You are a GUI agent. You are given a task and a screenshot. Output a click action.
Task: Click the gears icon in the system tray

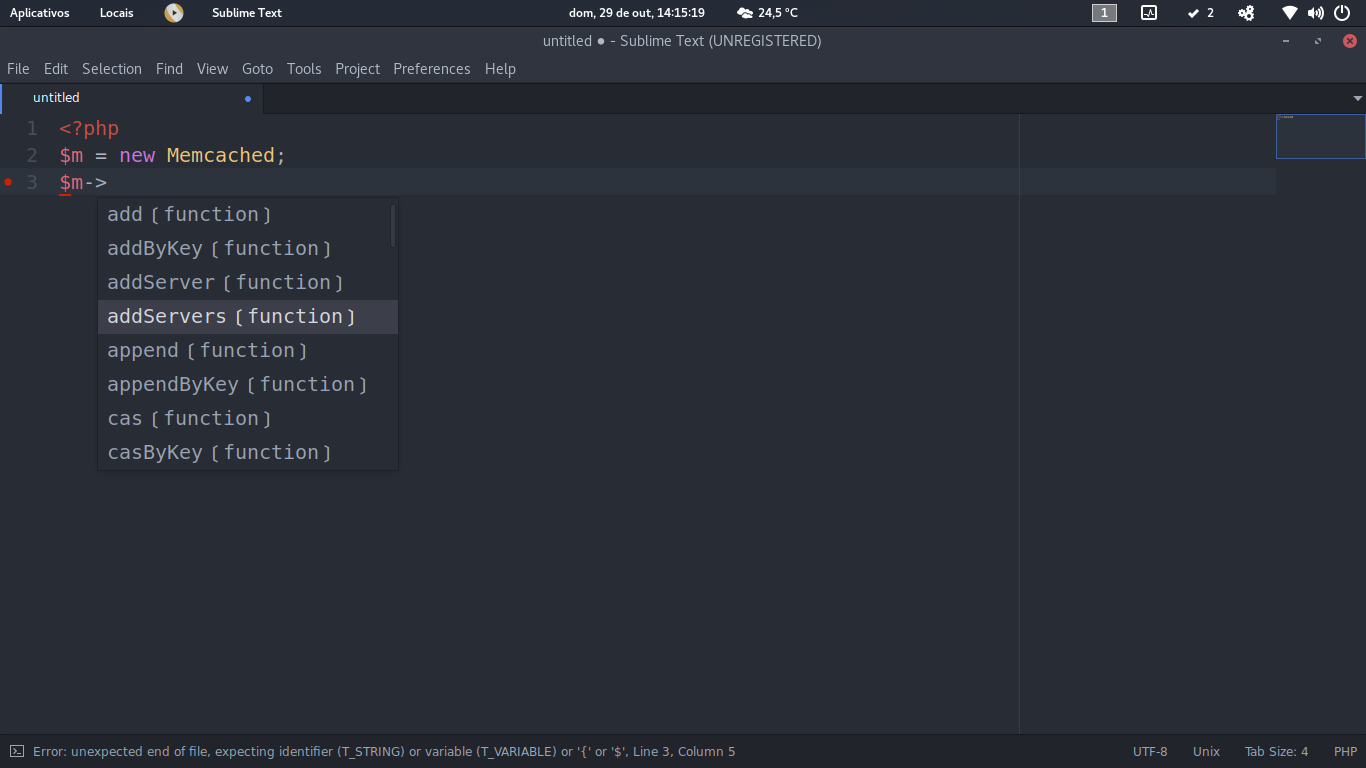pos(1246,13)
